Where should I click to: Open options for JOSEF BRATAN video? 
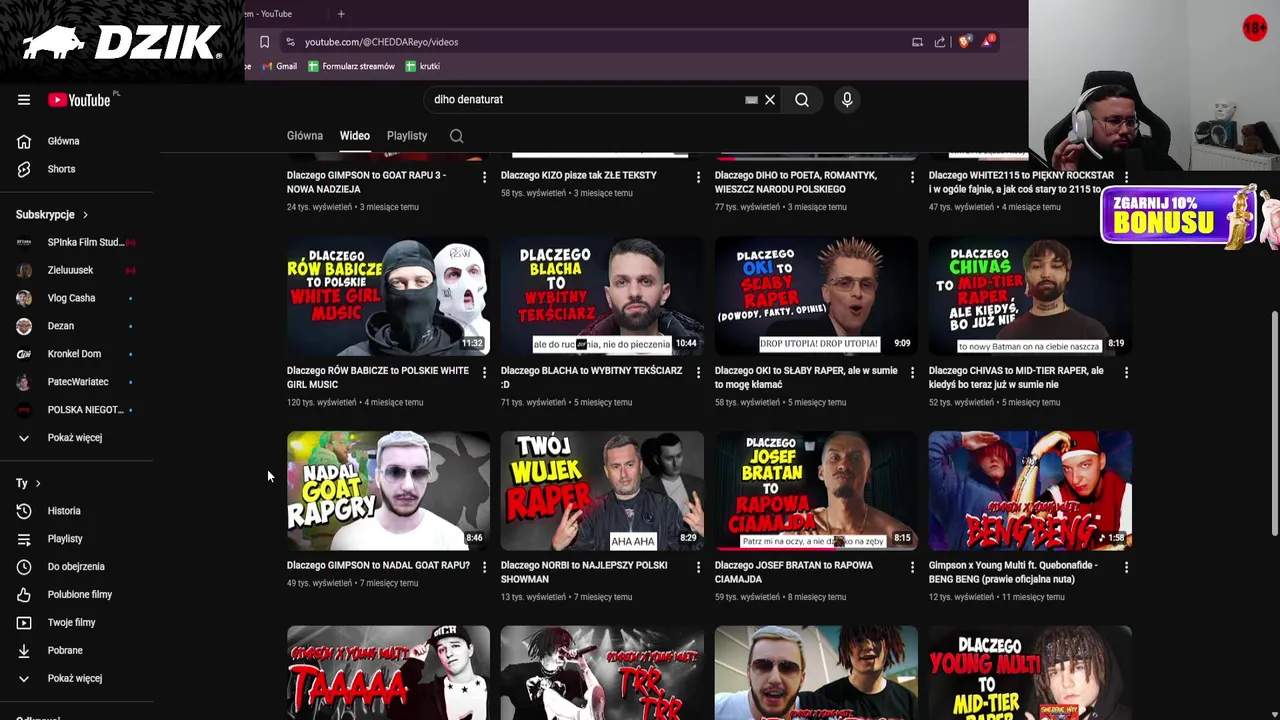[912, 567]
